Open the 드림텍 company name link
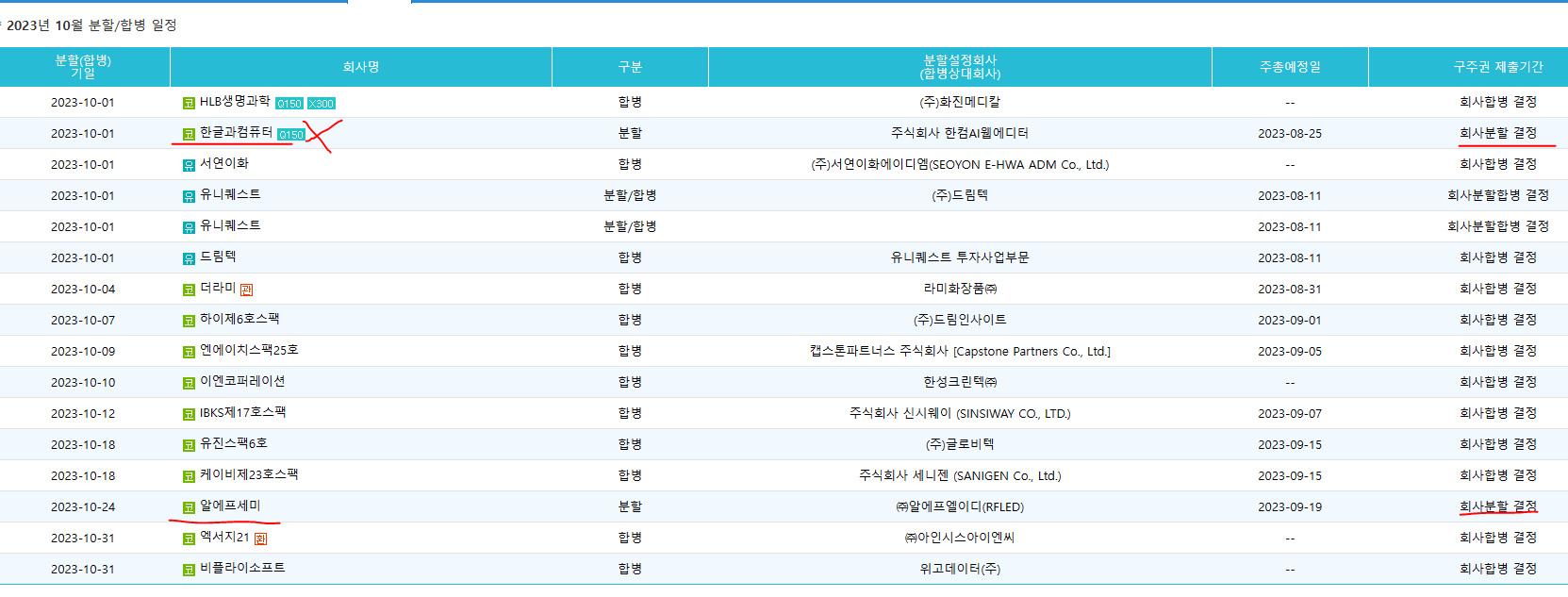The image size is (1568, 597). pos(218,257)
